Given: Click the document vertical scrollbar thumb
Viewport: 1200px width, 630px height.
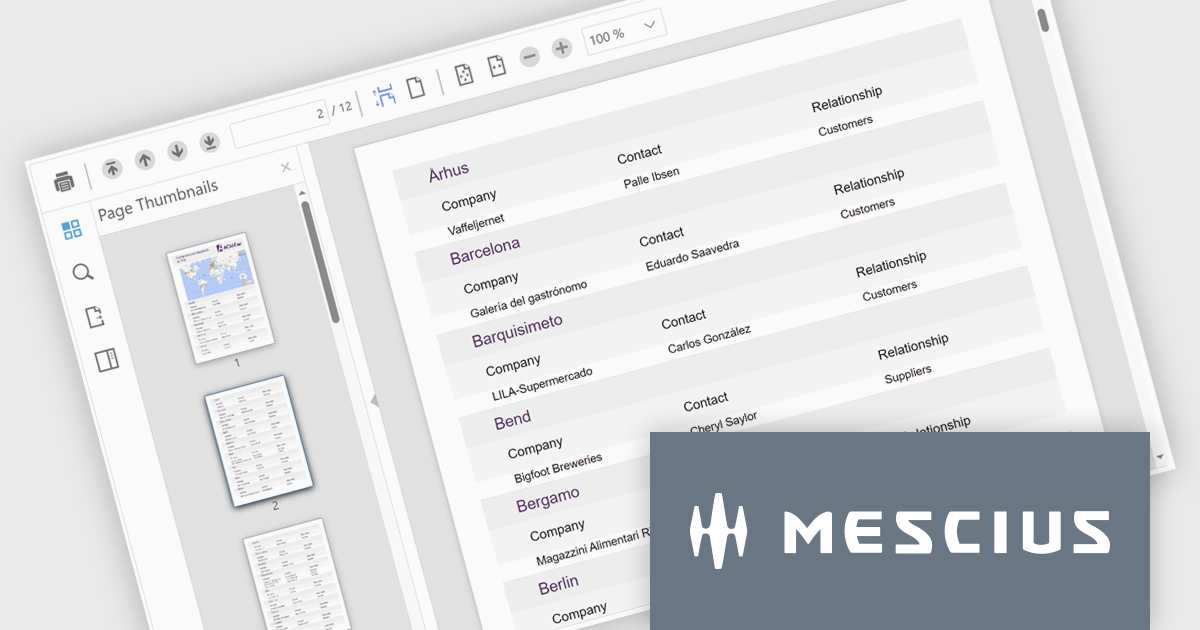Looking at the screenshot, I should pyautogui.click(x=1044, y=20).
